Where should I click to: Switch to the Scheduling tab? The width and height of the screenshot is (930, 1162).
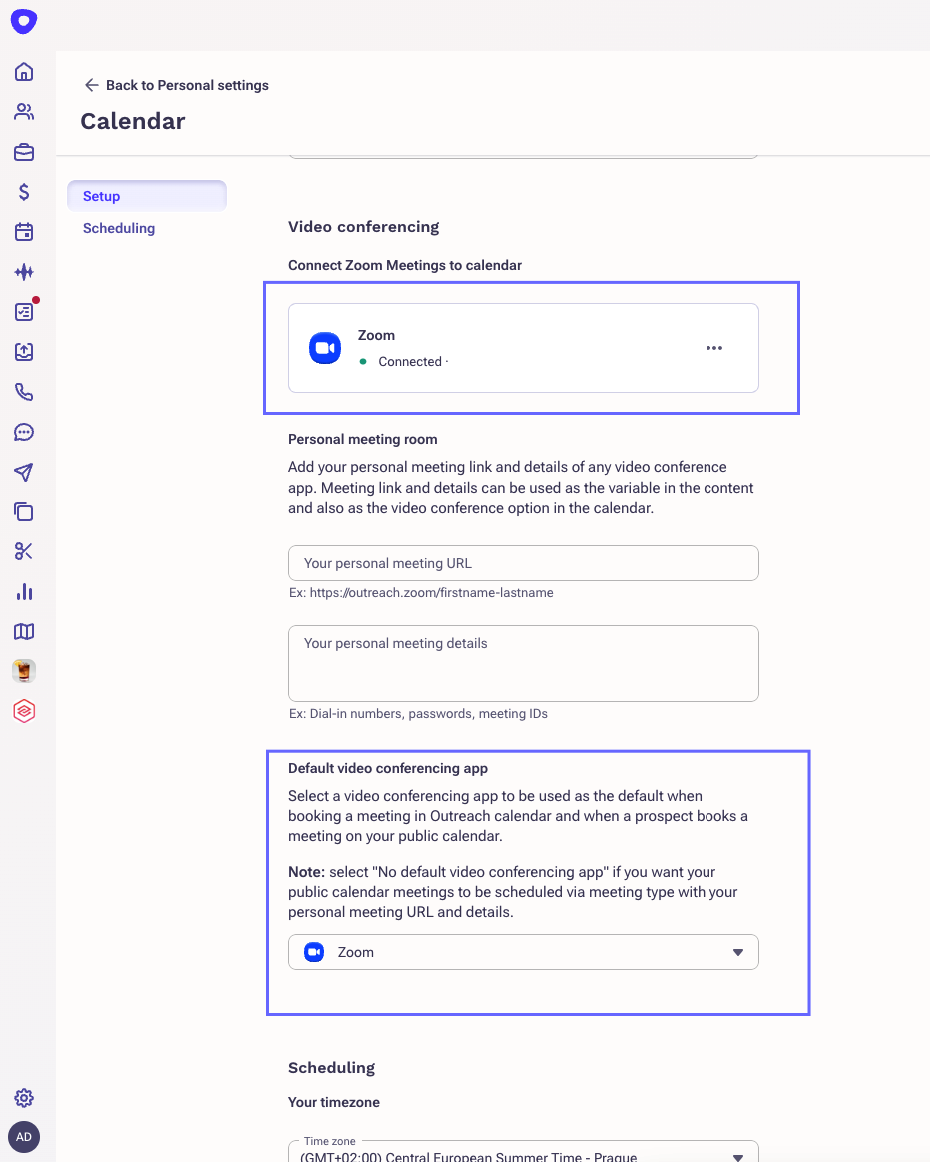coord(119,228)
